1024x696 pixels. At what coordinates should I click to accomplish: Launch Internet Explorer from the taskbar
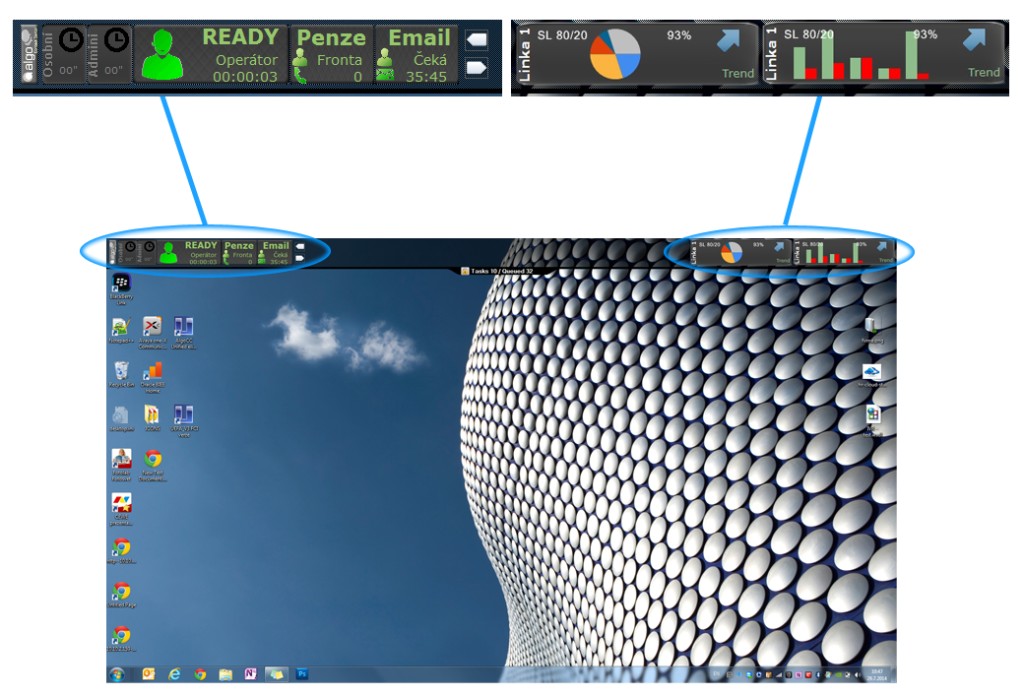coord(174,674)
